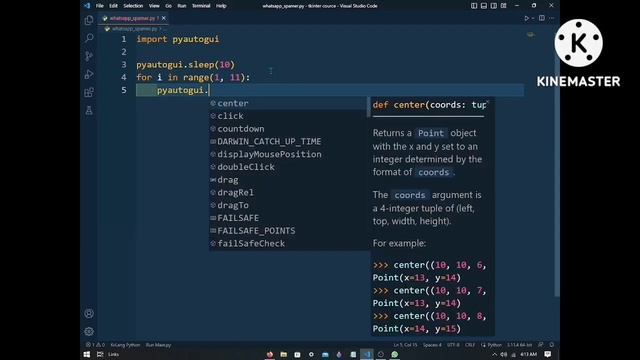Open the Accounts menu in activity bar
The image size is (640, 360).
click(x=89, y=313)
